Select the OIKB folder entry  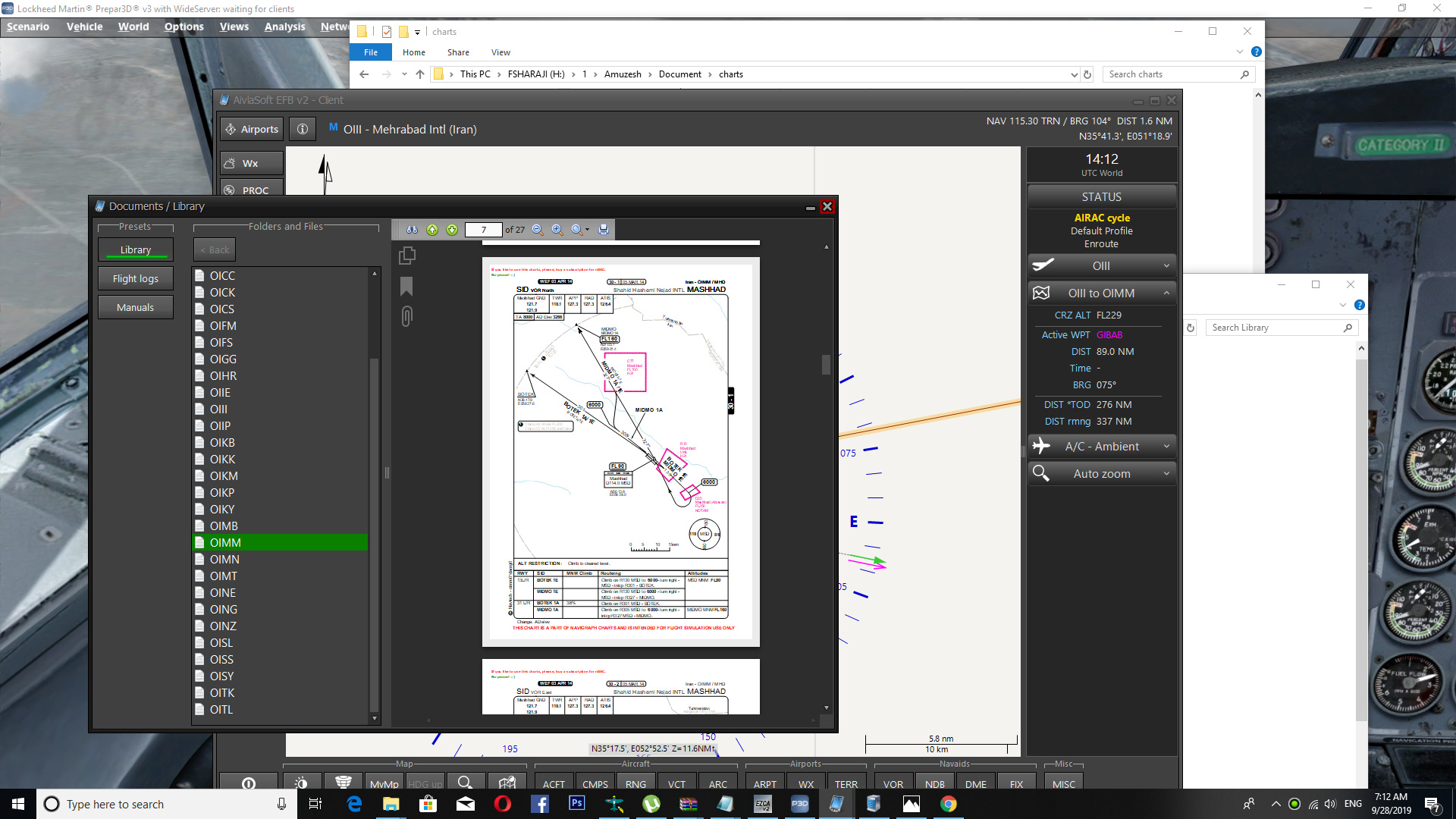pos(280,442)
